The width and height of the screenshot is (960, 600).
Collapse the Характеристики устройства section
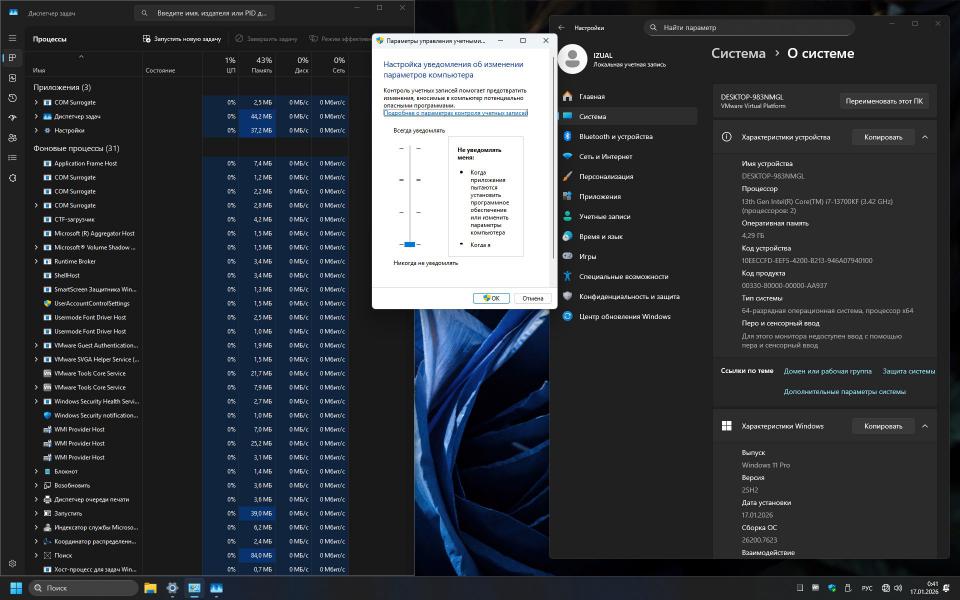(924, 137)
